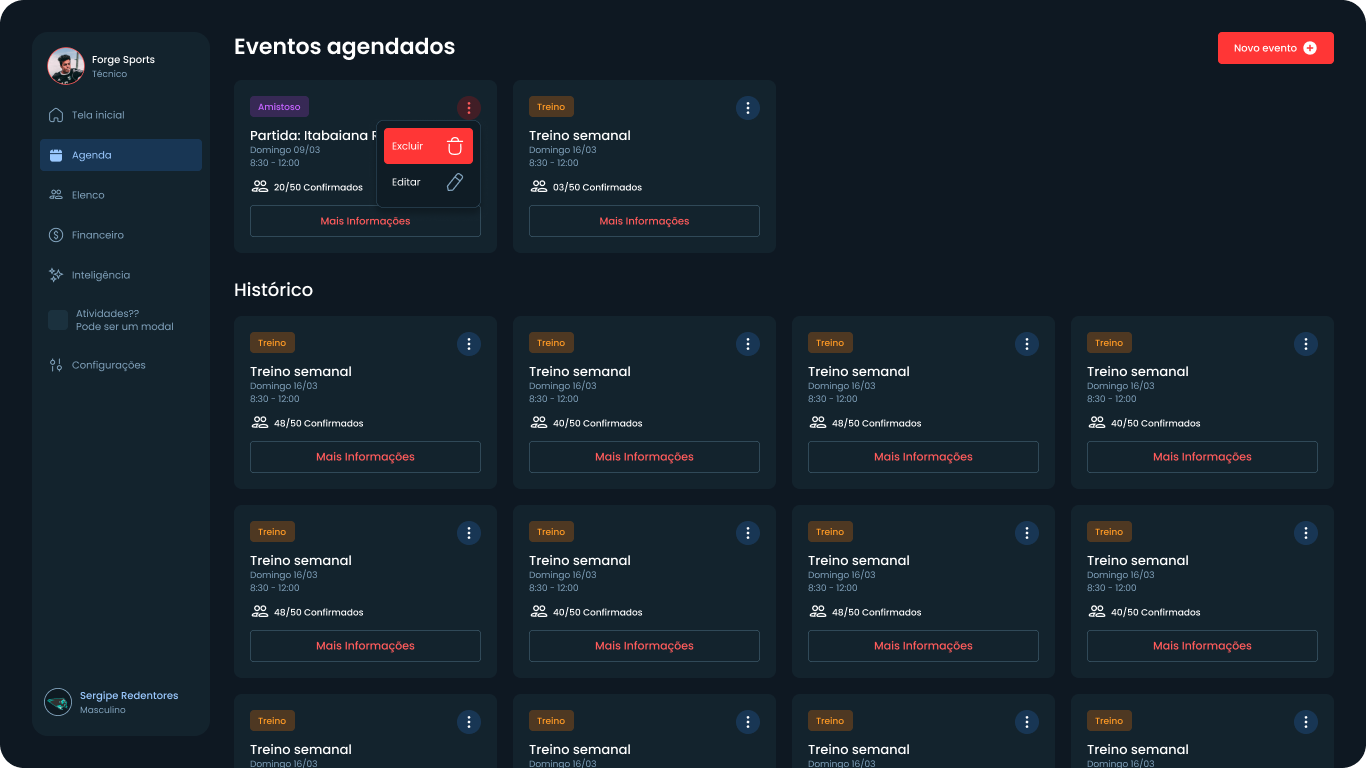Close the three-dot menu on Amistoso card
1366x768 pixels.
(x=469, y=108)
